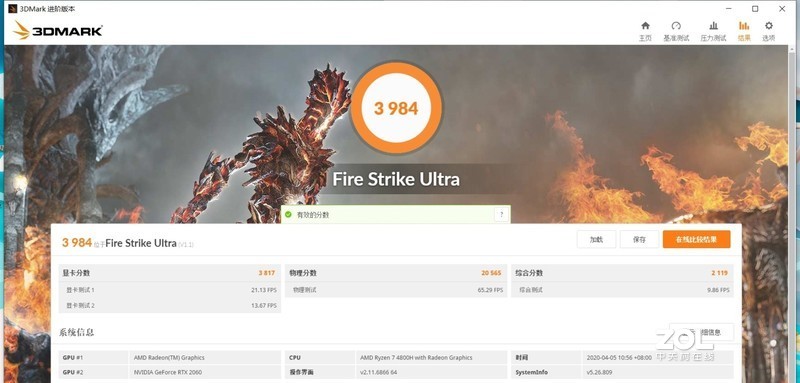Click the 加载 load button
This screenshot has height=383, width=800.
click(596, 239)
